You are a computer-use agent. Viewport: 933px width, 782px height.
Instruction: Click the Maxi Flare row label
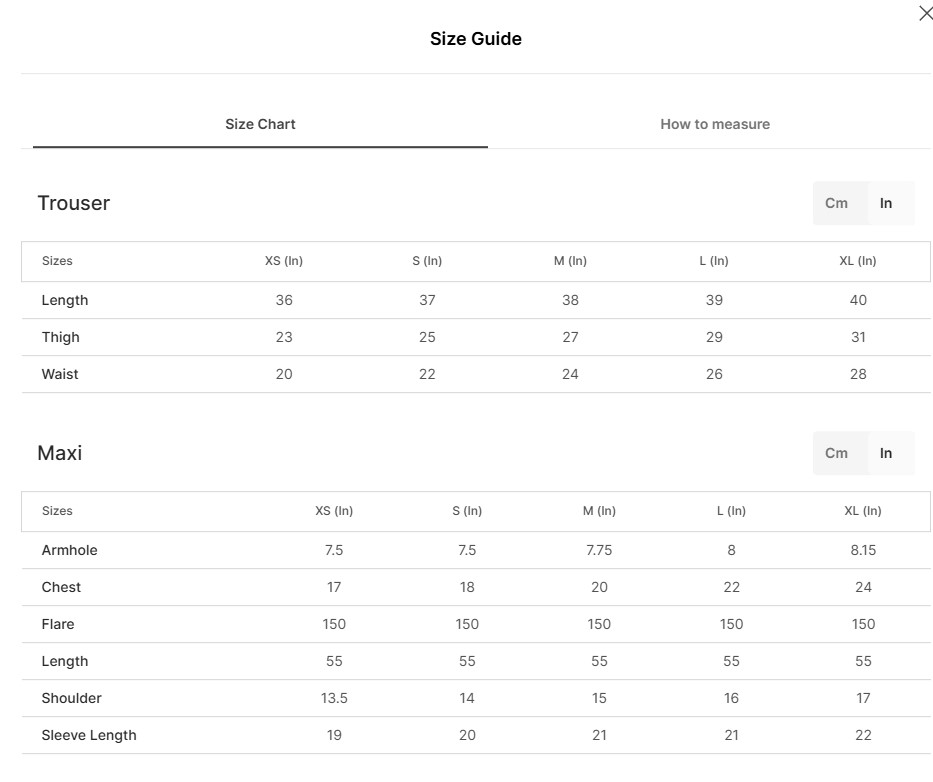[x=58, y=624]
